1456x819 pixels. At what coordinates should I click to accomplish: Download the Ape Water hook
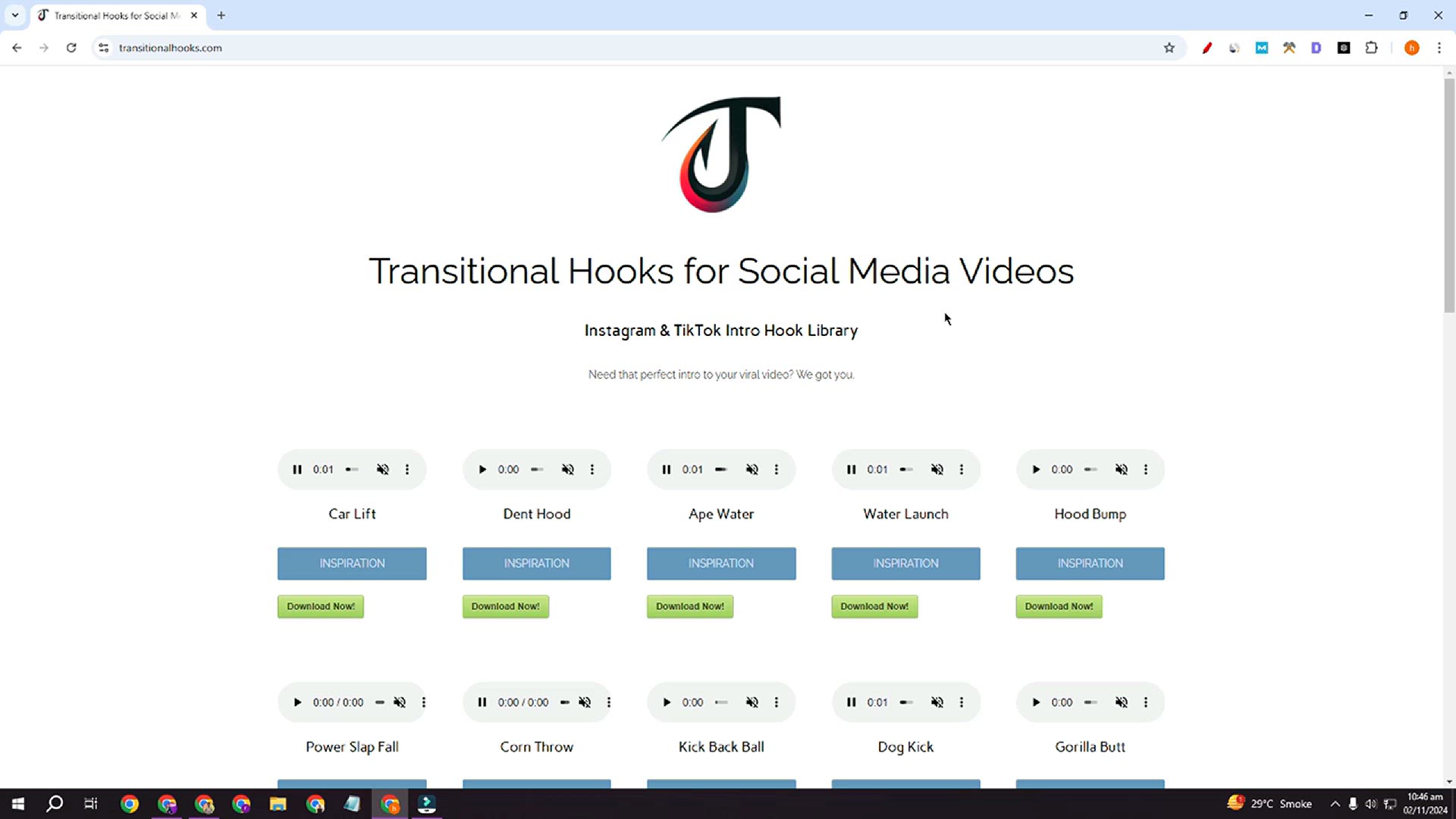690,607
